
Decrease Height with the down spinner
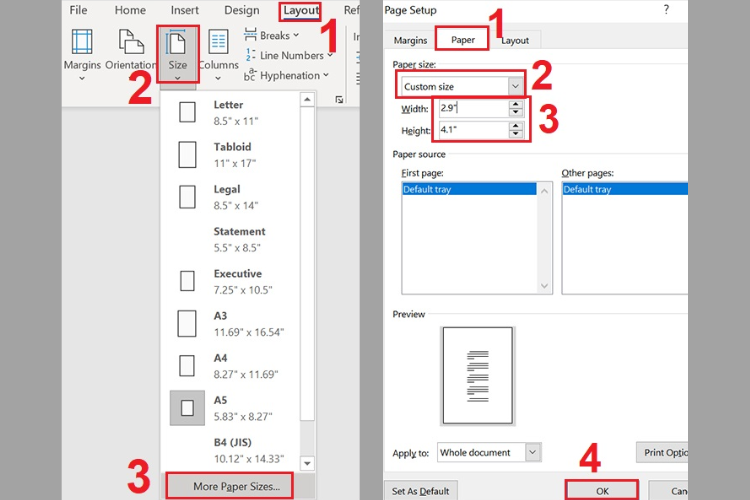coord(516,134)
